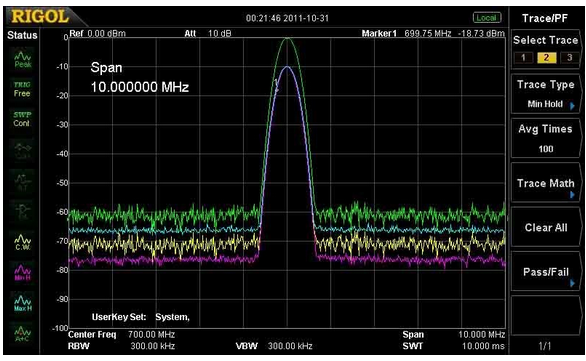Screen dimensions: 586x361
Task: Click the Trace/PF menu title
Action: (x=545, y=18)
